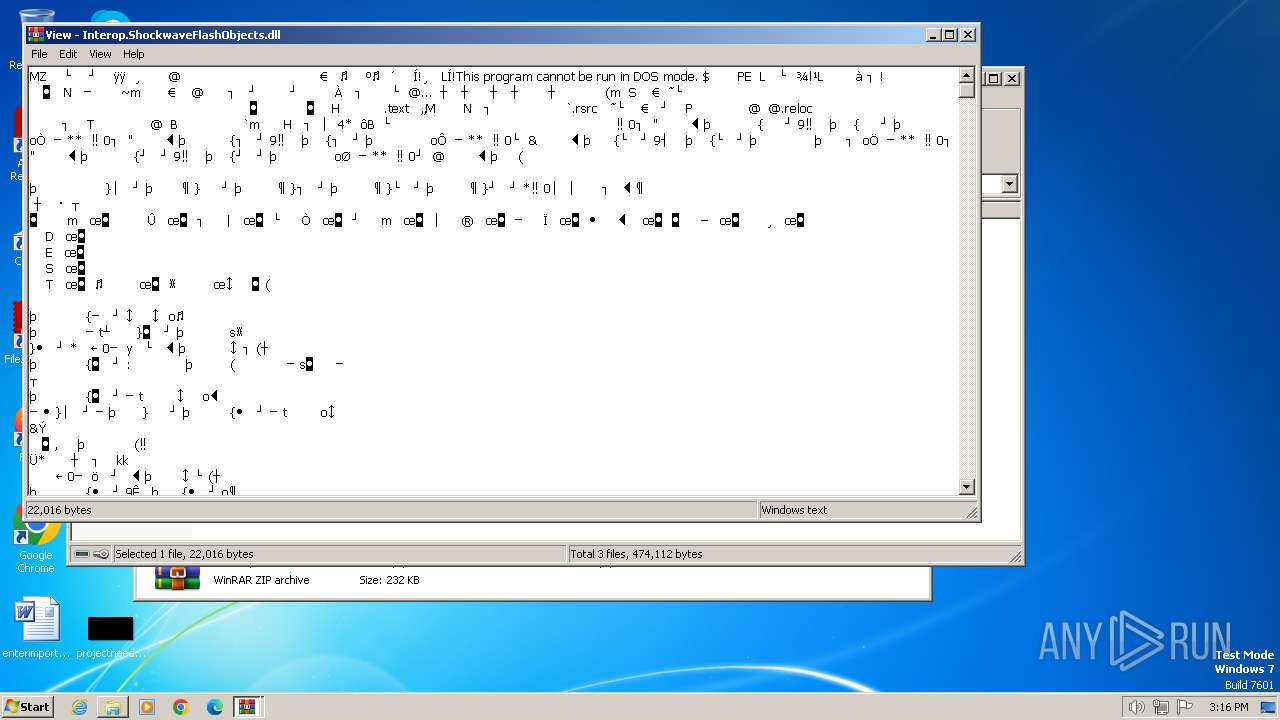Select the projectneed black icon on desktop

111,636
